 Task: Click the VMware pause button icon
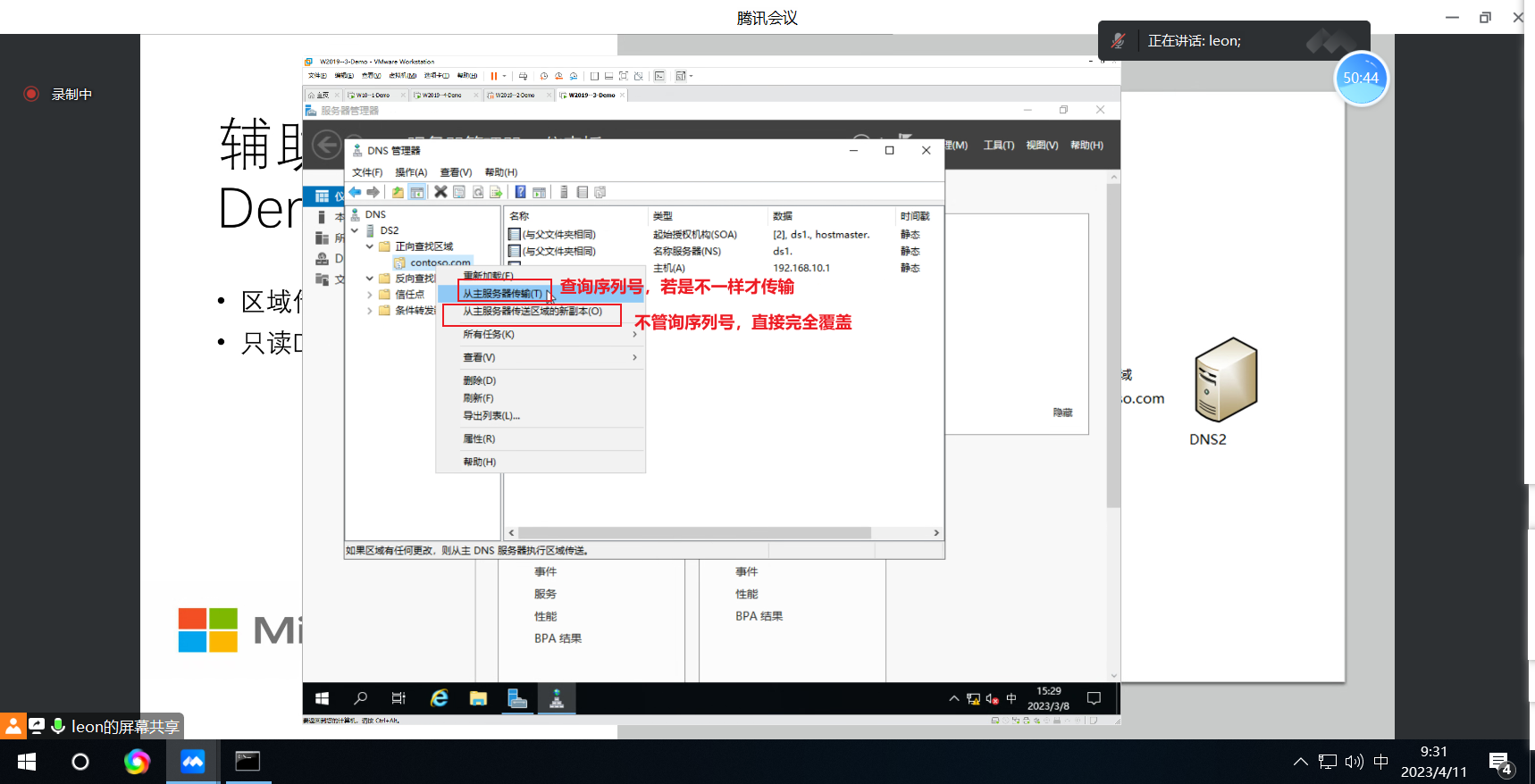pyautogui.click(x=494, y=76)
